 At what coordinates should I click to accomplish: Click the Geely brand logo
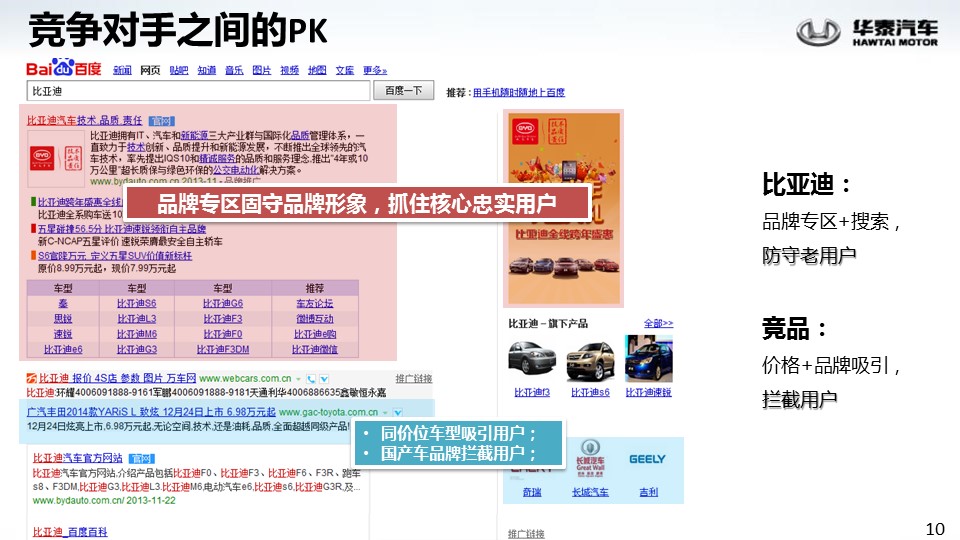pyautogui.click(x=647, y=460)
